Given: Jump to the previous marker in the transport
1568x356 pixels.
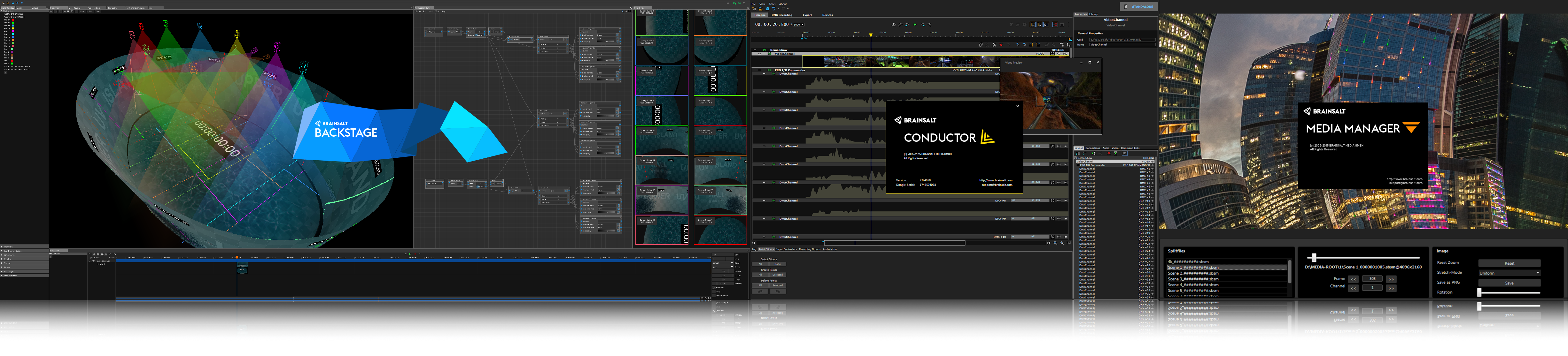Looking at the screenshot, I should tap(907, 25).
